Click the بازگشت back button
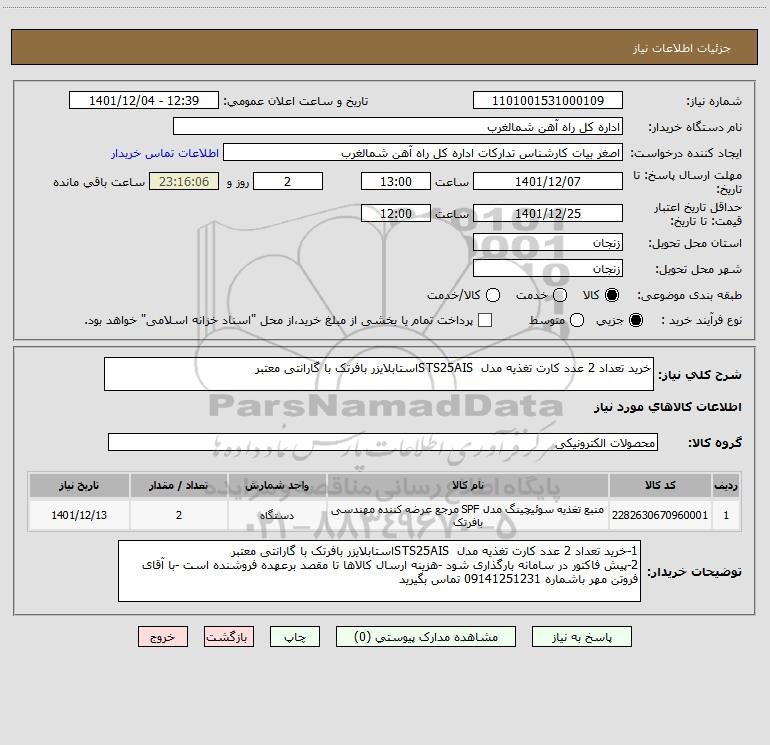This screenshot has width=770, height=745. [229, 637]
